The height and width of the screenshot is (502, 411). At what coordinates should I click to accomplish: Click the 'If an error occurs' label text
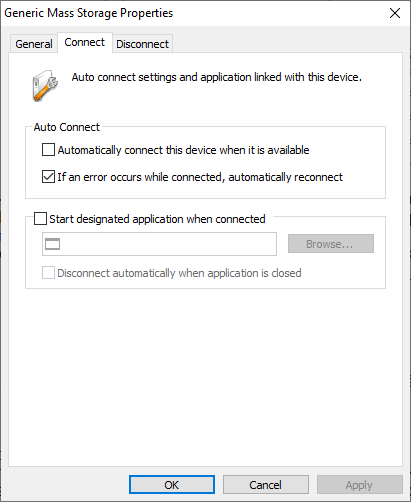200,177
